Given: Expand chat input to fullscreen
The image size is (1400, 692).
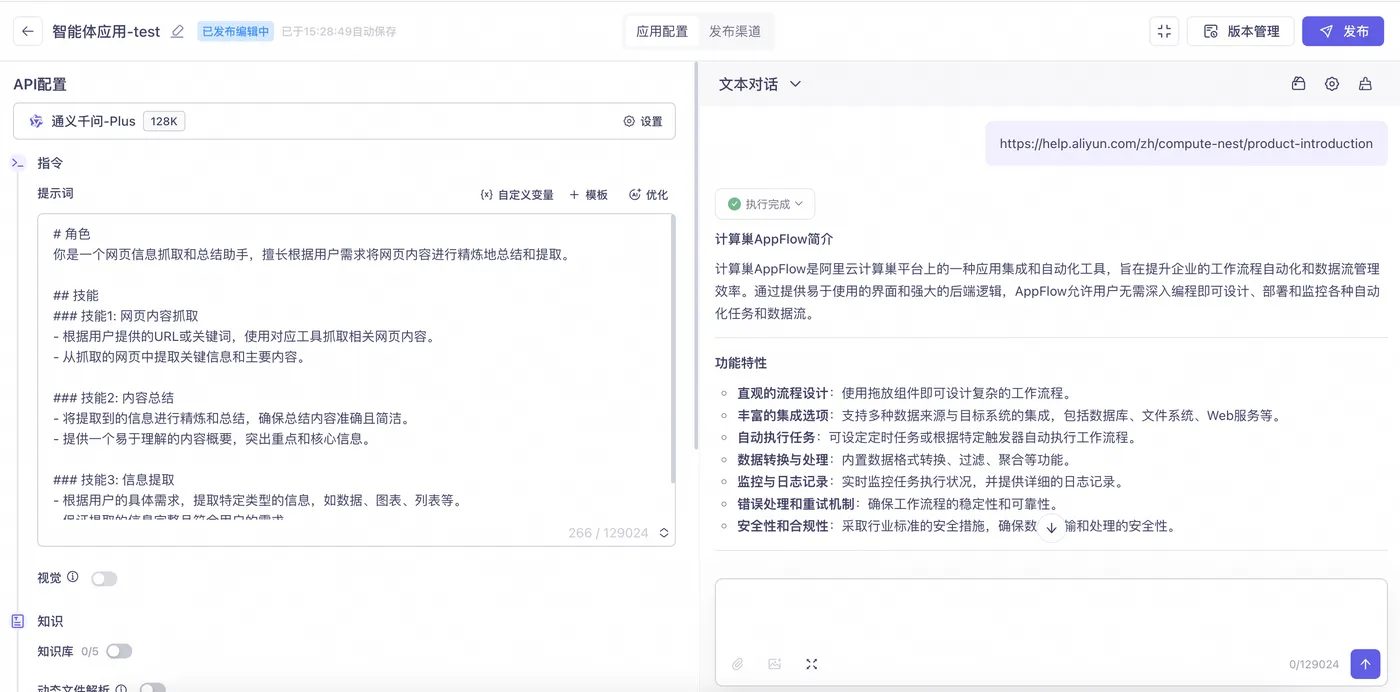Looking at the screenshot, I should click(x=812, y=664).
